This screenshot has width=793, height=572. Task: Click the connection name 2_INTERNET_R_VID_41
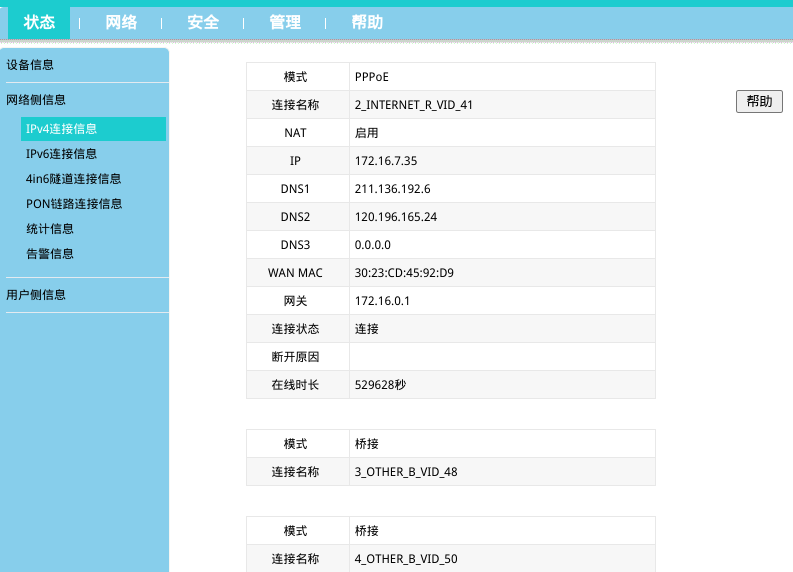coord(412,105)
